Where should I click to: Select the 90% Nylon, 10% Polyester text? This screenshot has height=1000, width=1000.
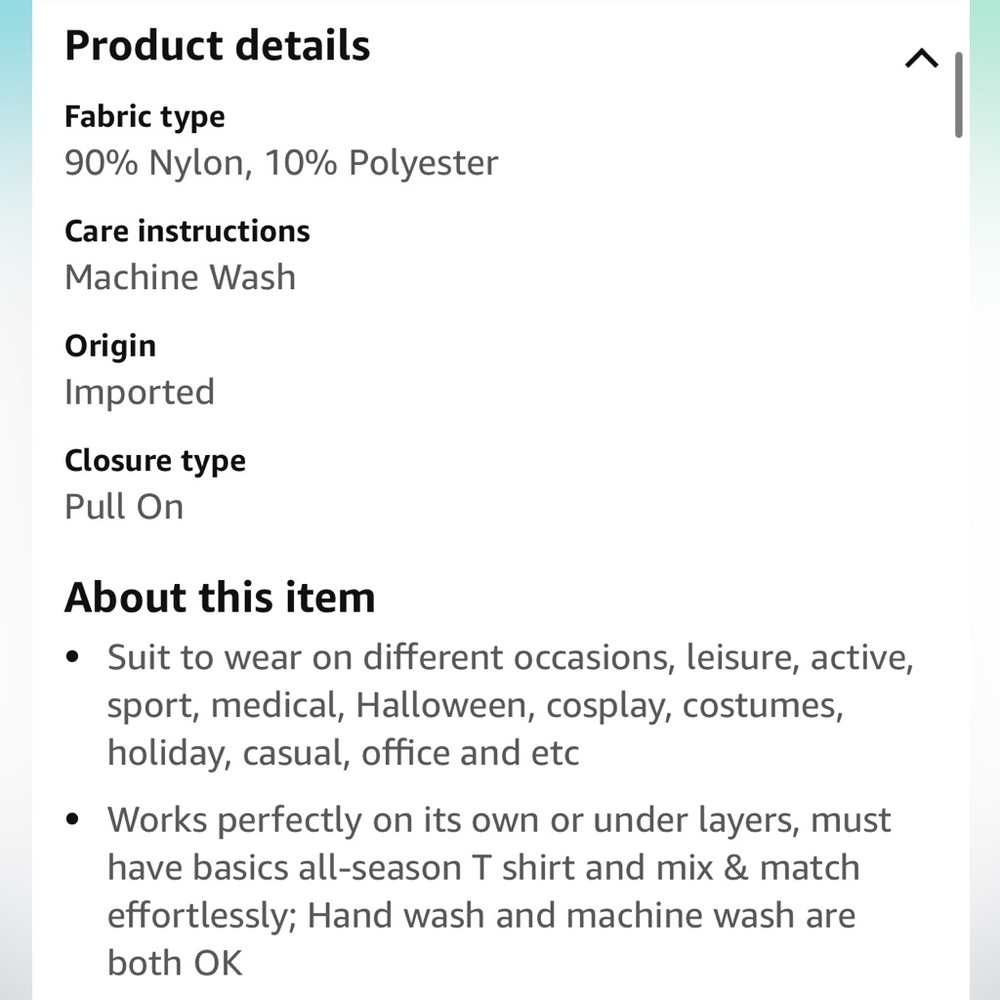(x=281, y=163)
